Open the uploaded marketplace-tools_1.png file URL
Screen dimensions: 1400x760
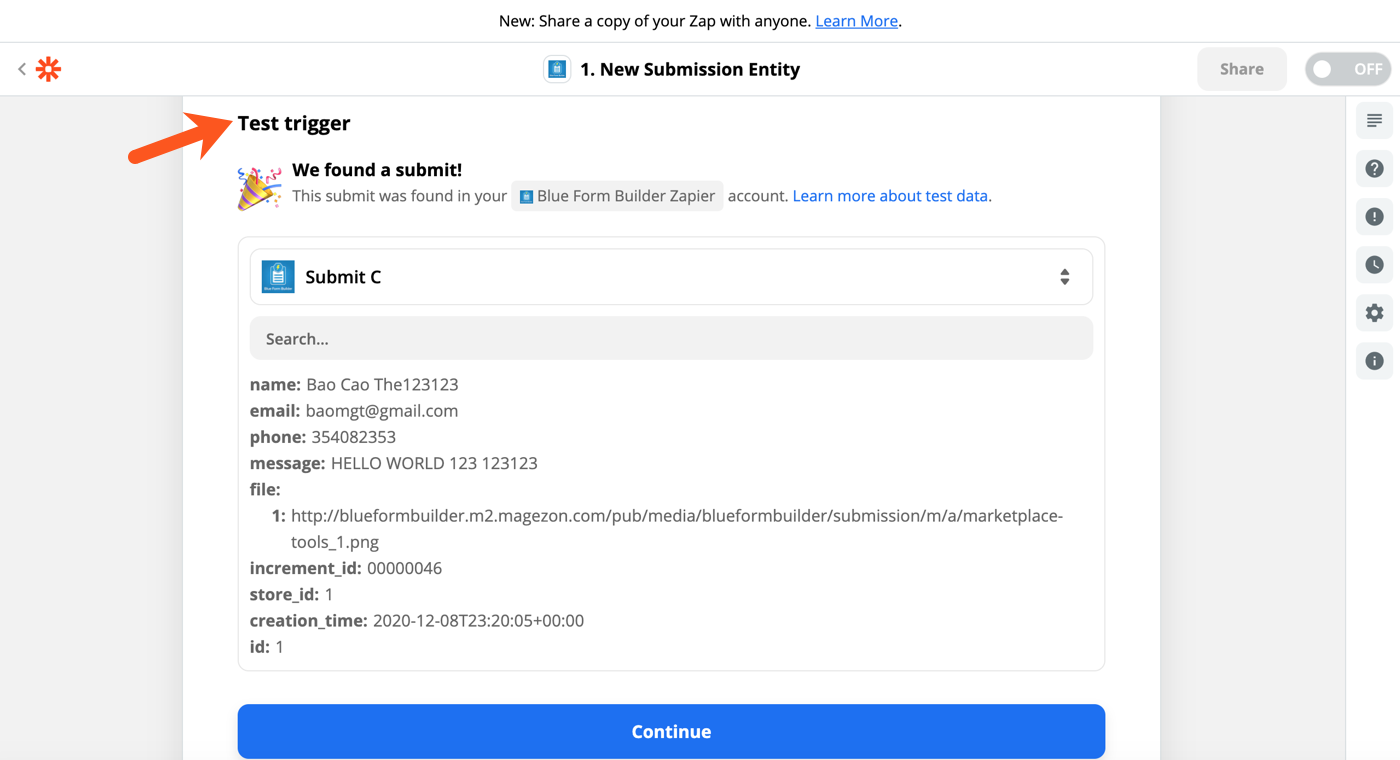[x=677, y=515]
